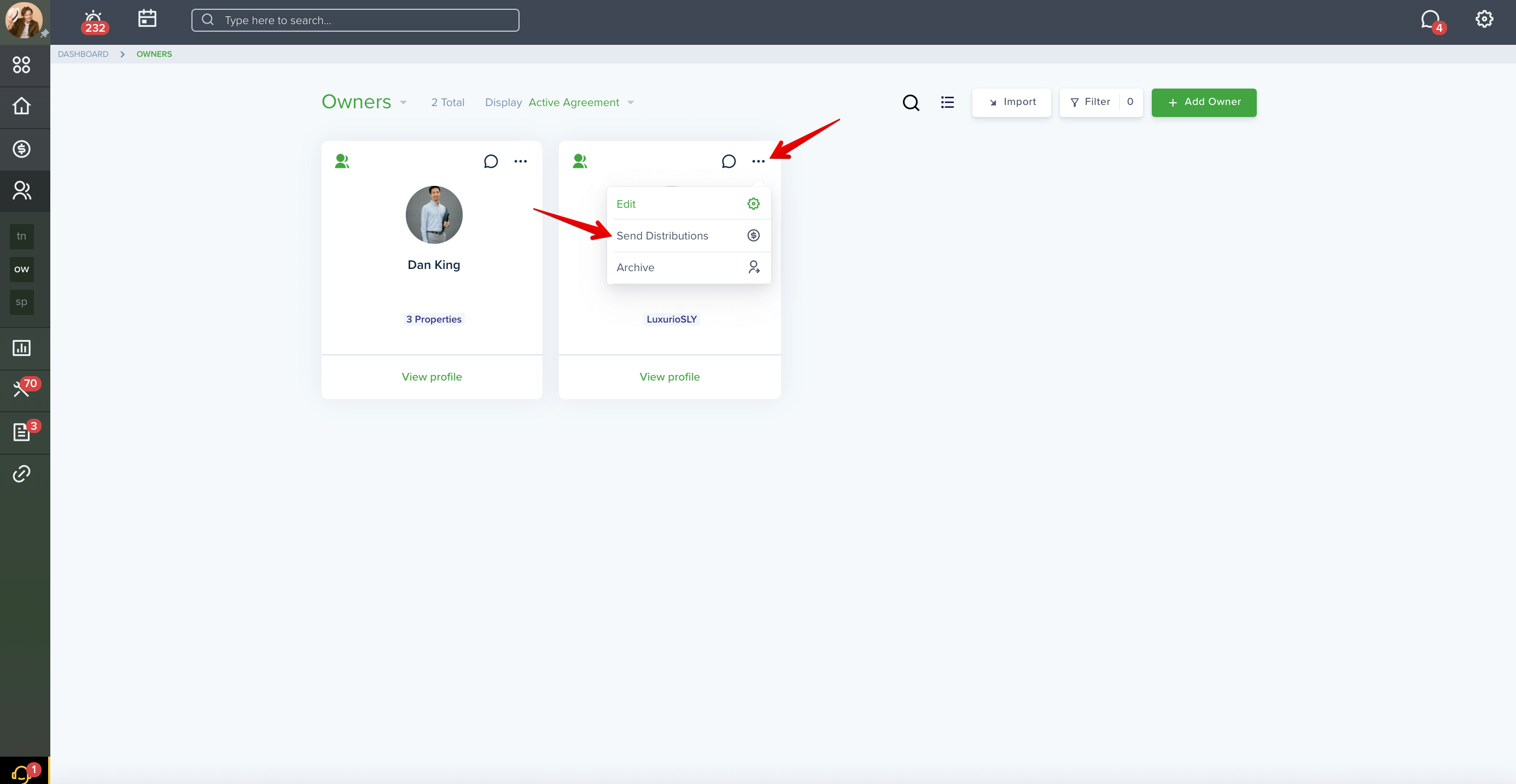
Task: View profile of Dan King
Action: [x=432, y=377]
